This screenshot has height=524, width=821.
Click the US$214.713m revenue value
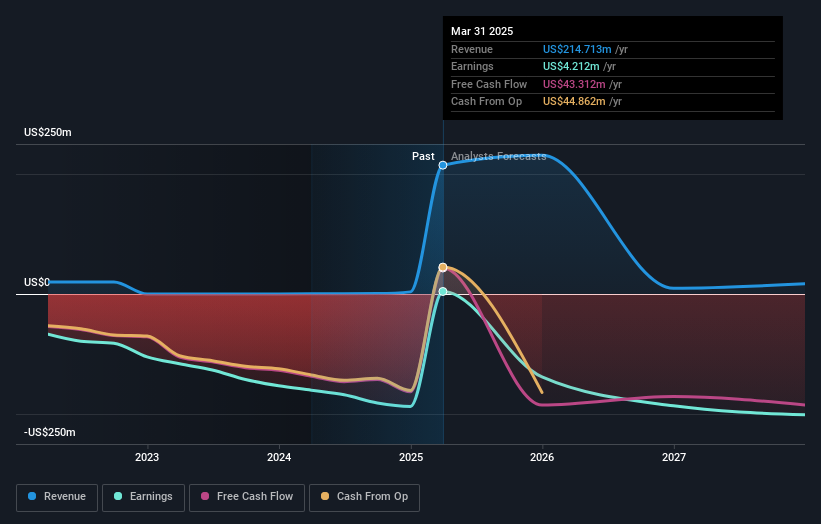[577, 49]
